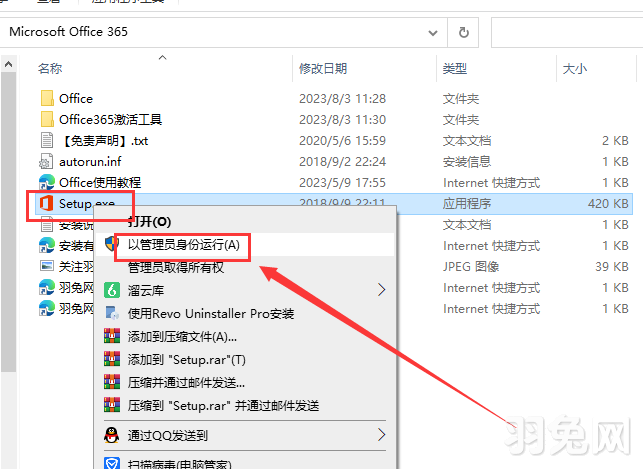Screen dimensions: 643x469
Task: Click the JPEG image file icon for 关注羽
Action: [x=47, y=266]
